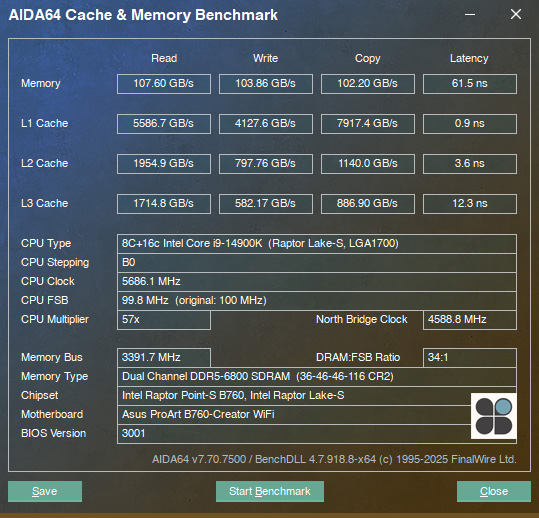
Task: Click the Close button at bottom
Action: coord(494,491)
